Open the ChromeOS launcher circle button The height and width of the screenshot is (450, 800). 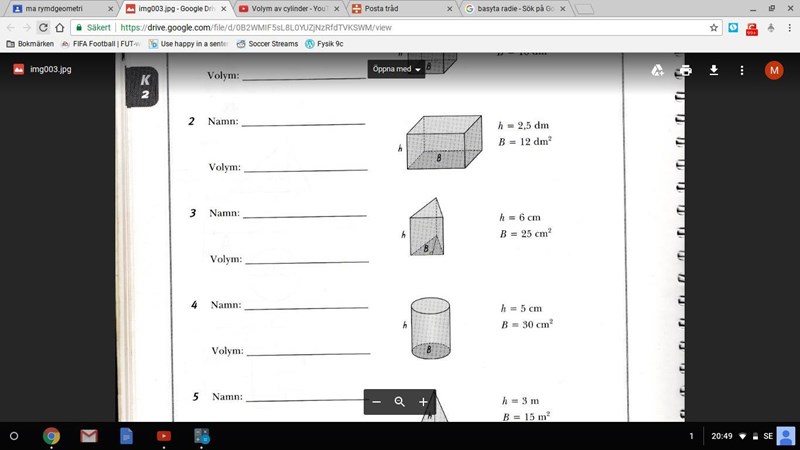14,437
